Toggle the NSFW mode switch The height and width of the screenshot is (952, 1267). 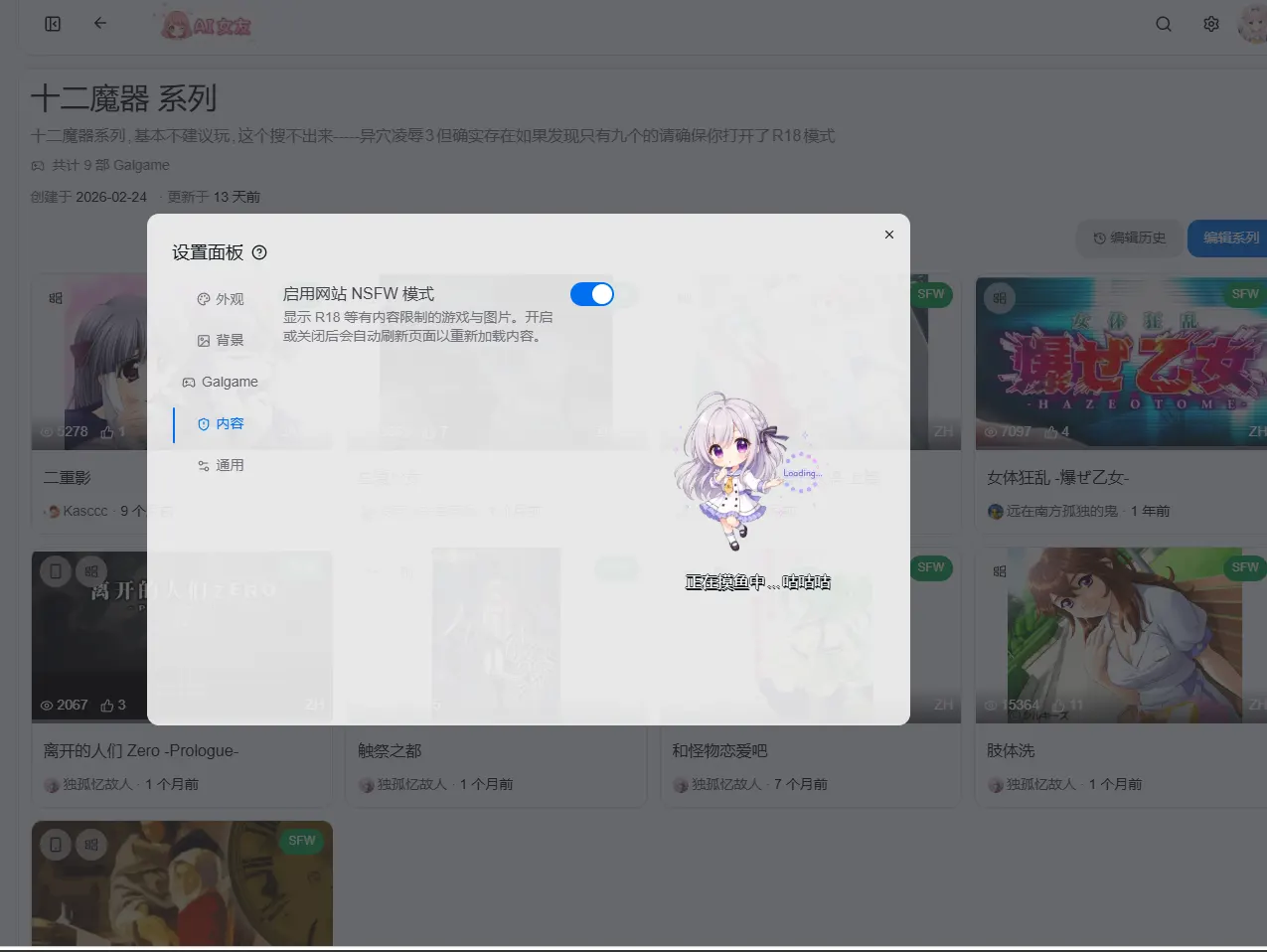[x=592, y=294]
